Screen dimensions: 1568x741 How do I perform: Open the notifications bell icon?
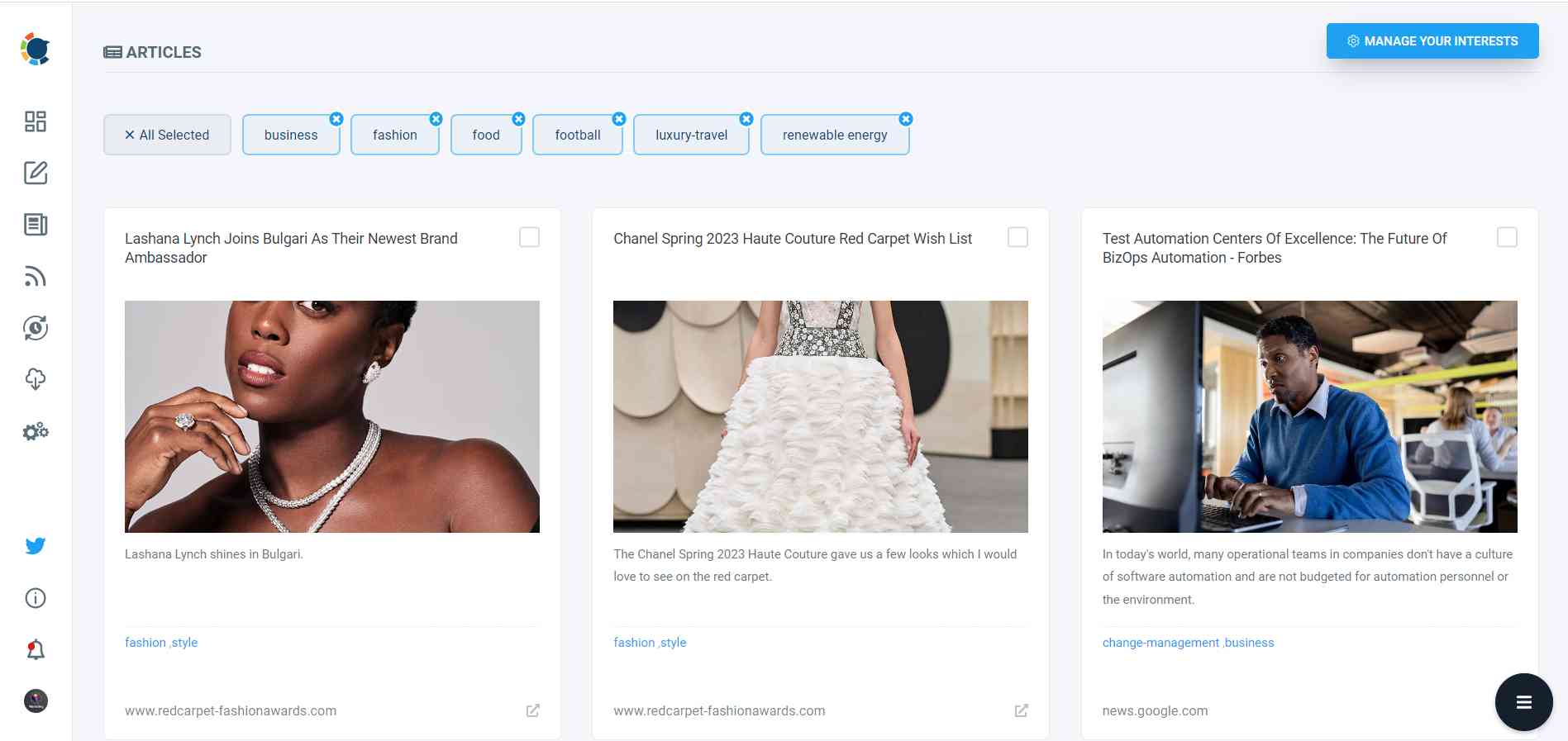coord(36,650)
